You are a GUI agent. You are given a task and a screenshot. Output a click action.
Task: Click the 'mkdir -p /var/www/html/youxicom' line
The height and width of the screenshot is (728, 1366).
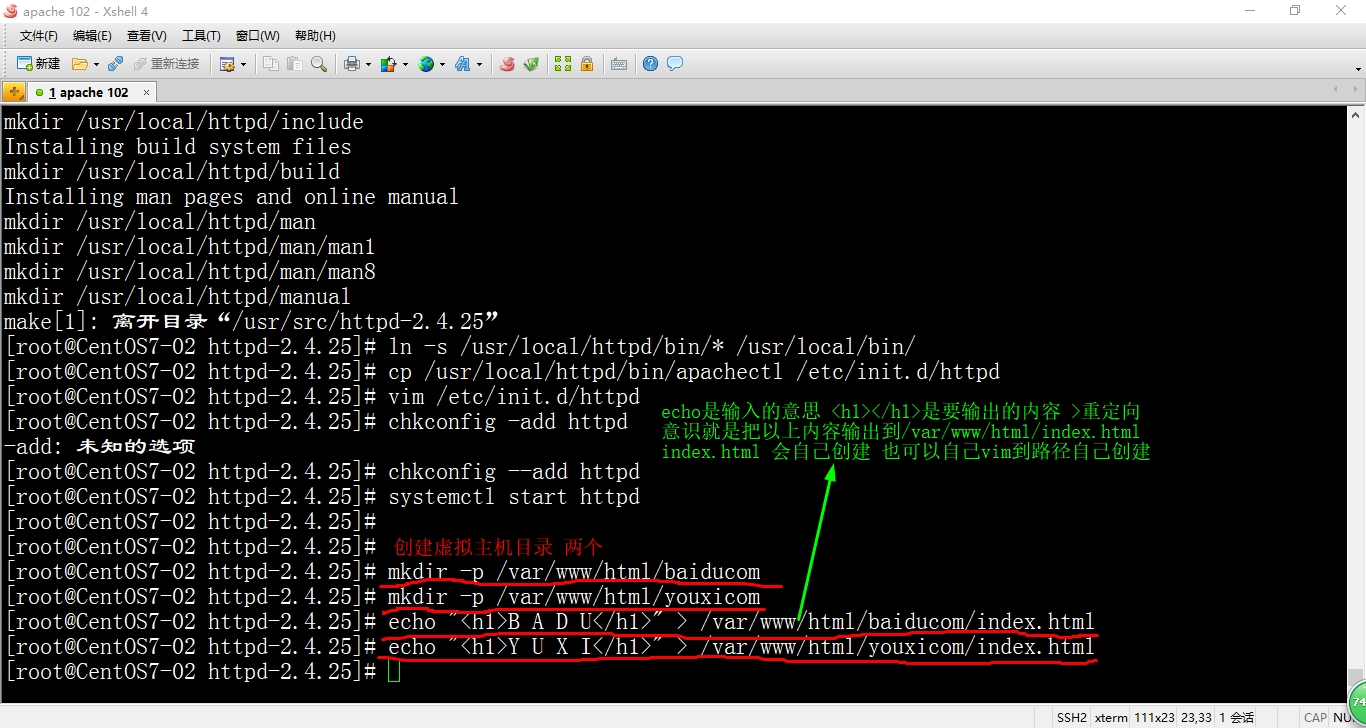[x=574, y=597]
